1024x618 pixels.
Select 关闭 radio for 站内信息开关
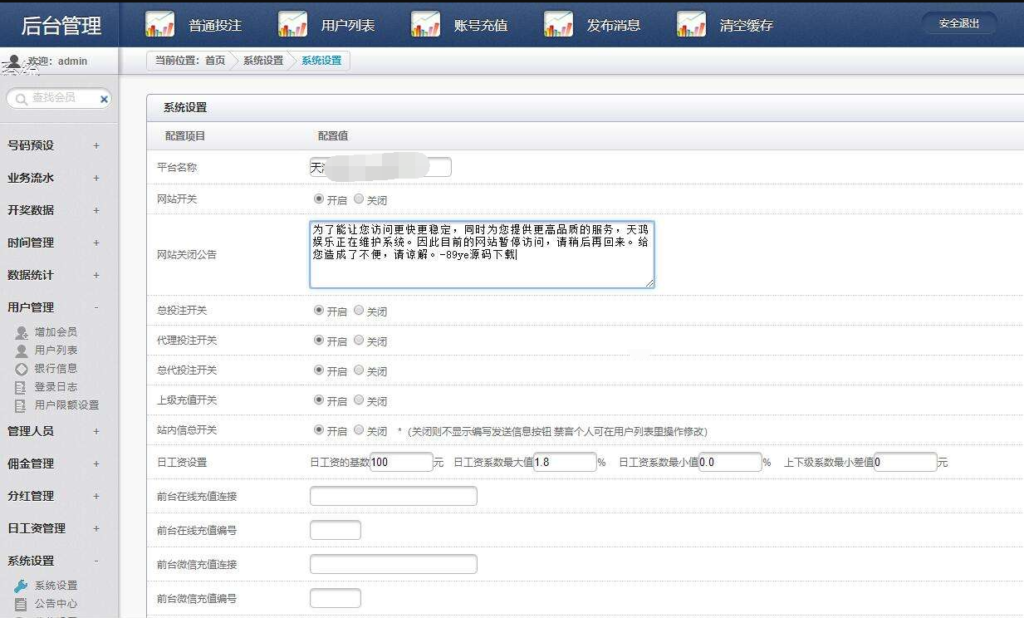click(359, 433)
